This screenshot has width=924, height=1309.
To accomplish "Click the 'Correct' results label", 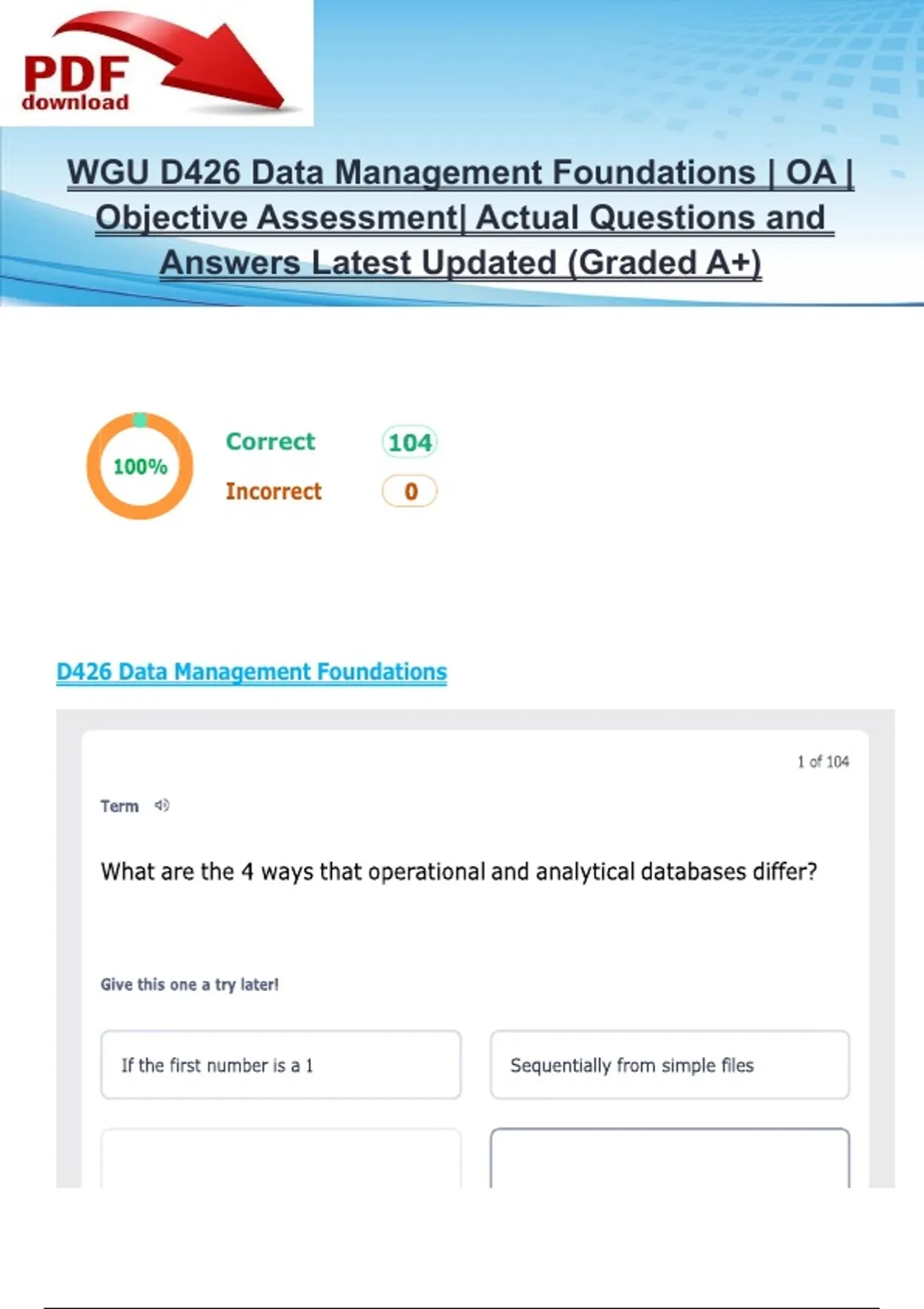I will pos(270,441).
